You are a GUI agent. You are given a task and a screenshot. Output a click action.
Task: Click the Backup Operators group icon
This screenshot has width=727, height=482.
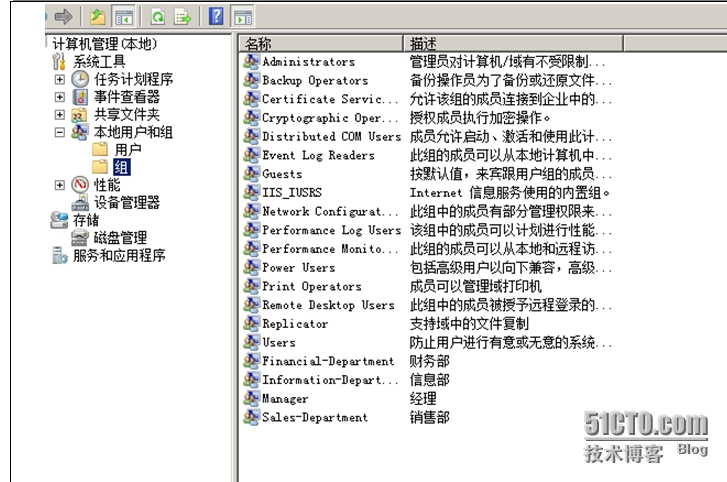(251, 80)
